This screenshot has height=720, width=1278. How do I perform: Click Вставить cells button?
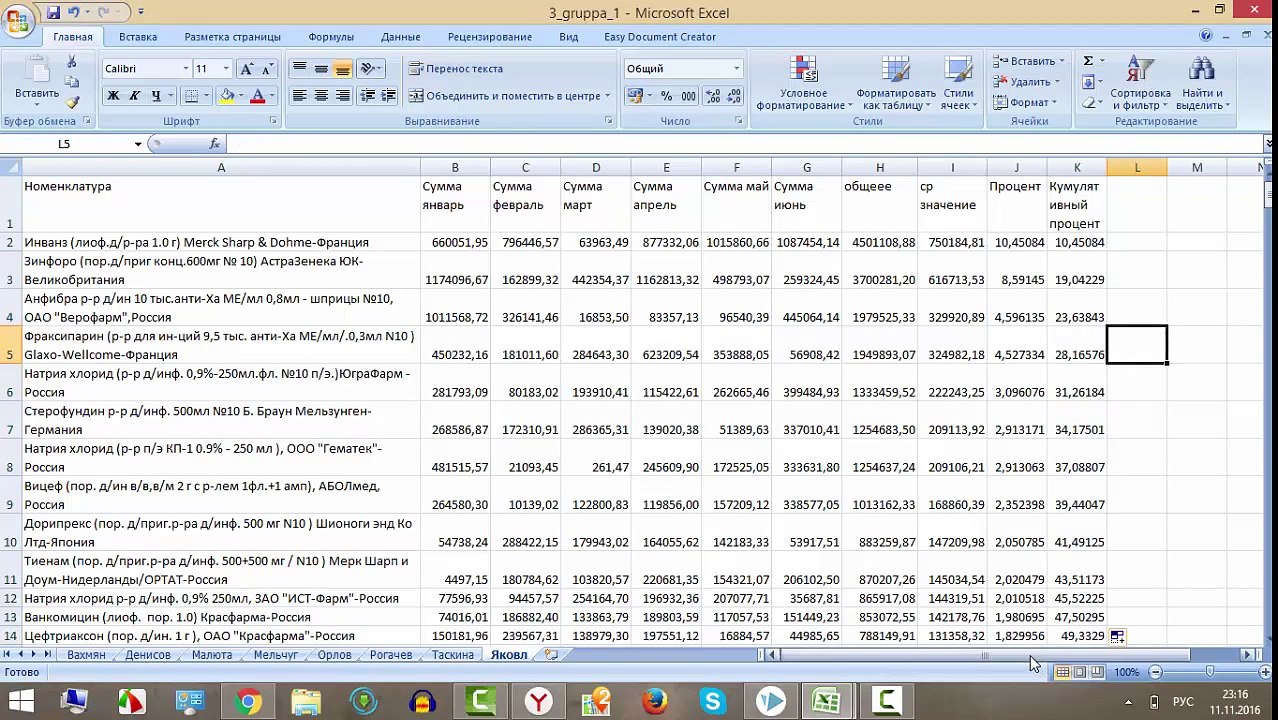(x=1029, y=61)
